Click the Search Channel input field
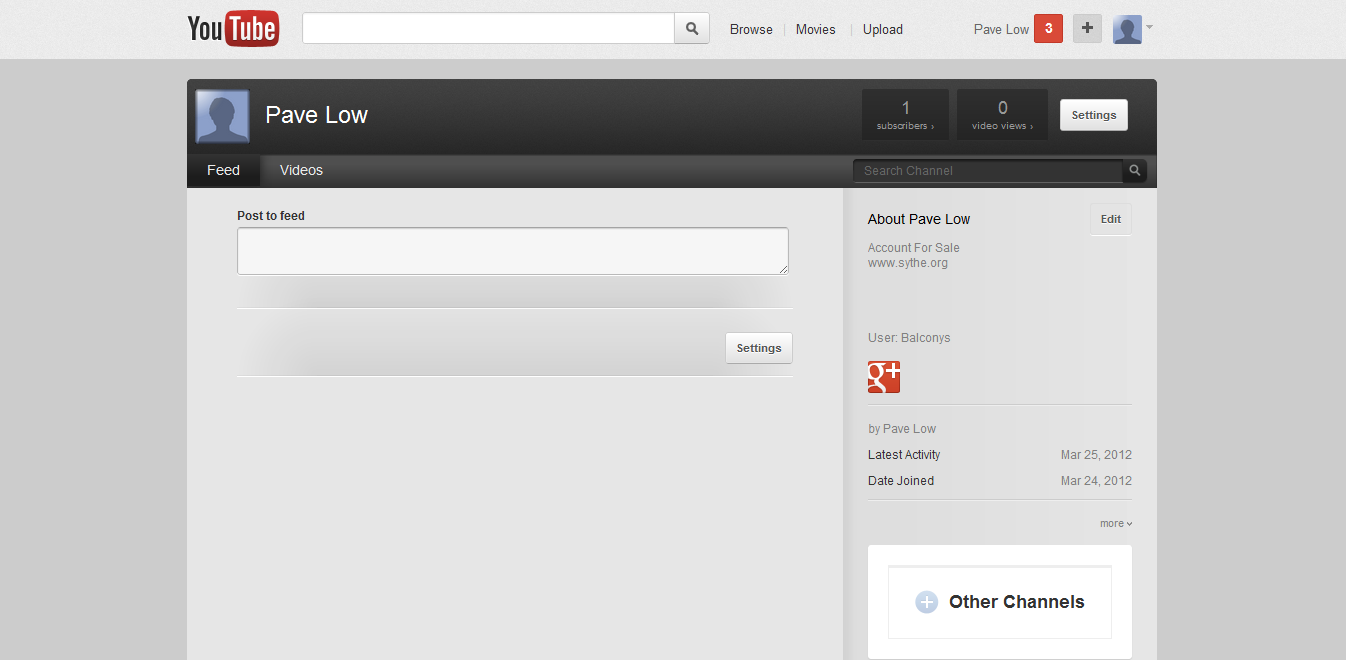This screenshot has height=660, width=1346. 987,171
